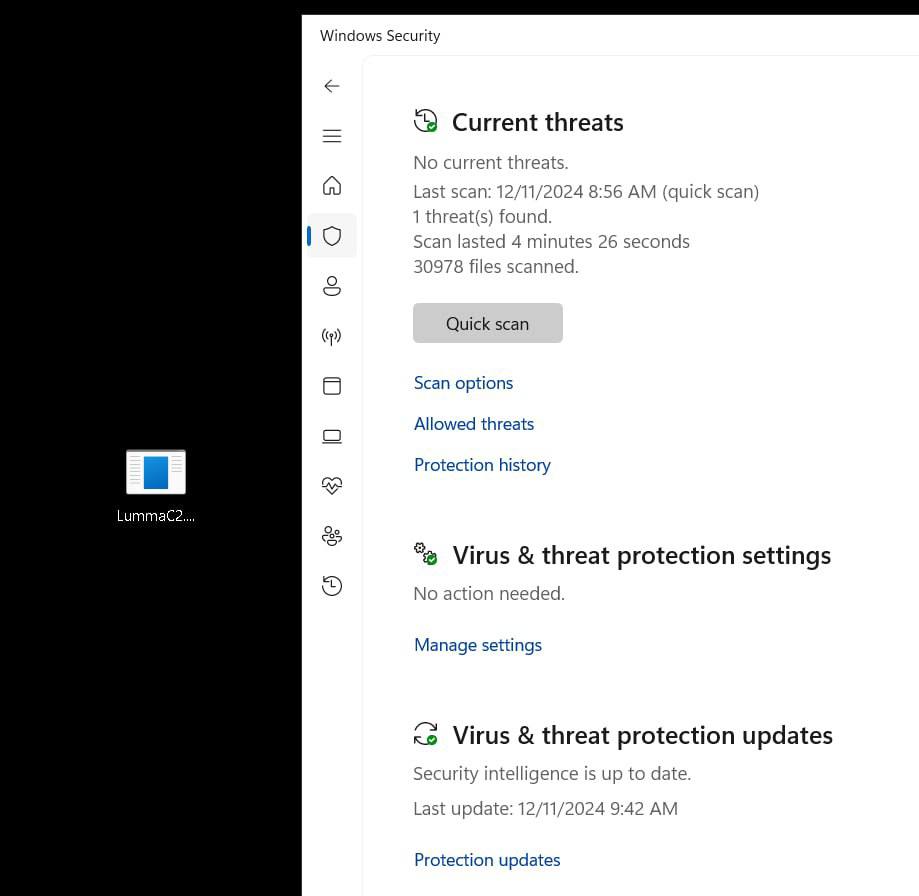919x896 pixels.
Task: Open Family options icon
Action: pyautogui.click(x=332, y=536)
